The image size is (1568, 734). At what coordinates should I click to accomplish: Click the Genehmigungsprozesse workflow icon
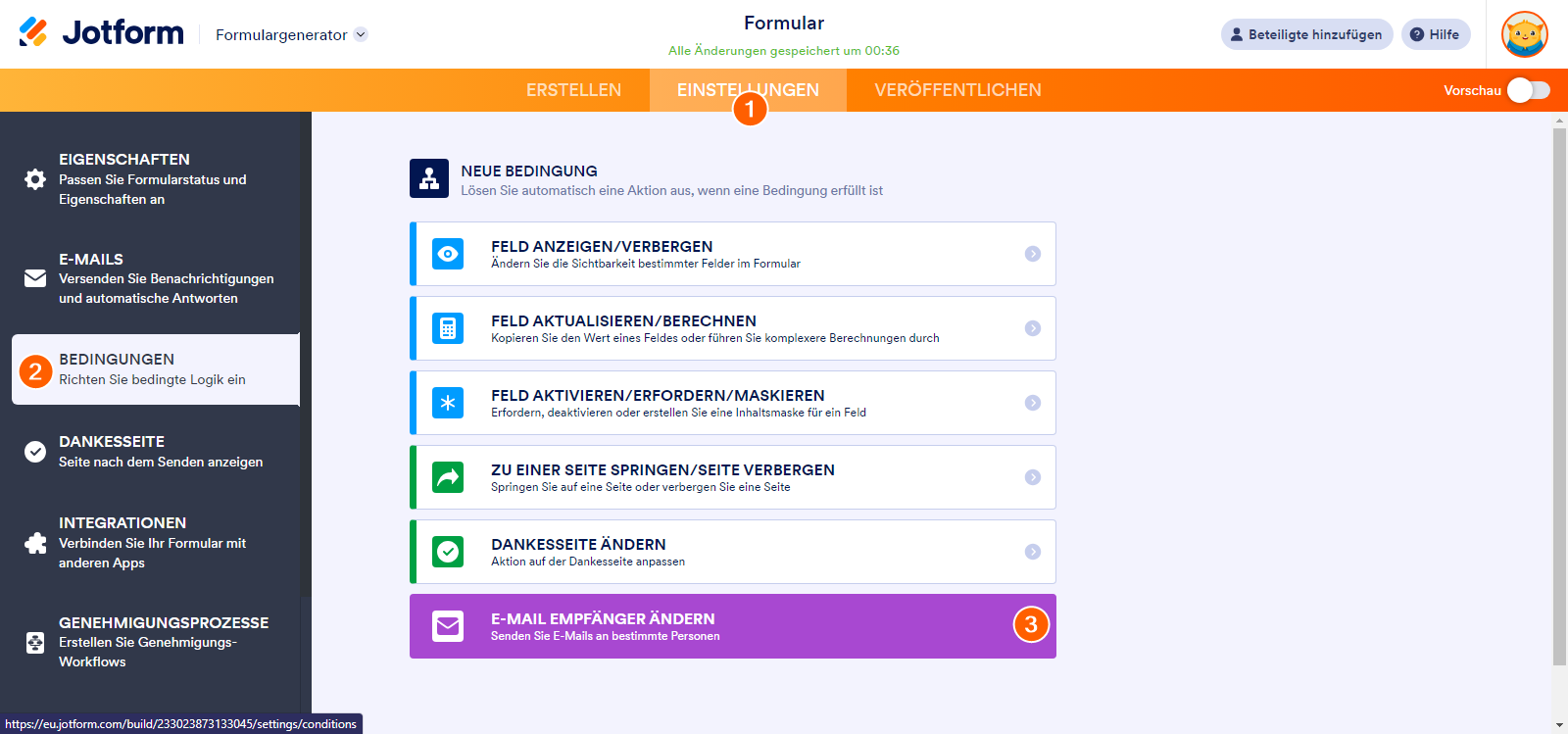(35, 643)
